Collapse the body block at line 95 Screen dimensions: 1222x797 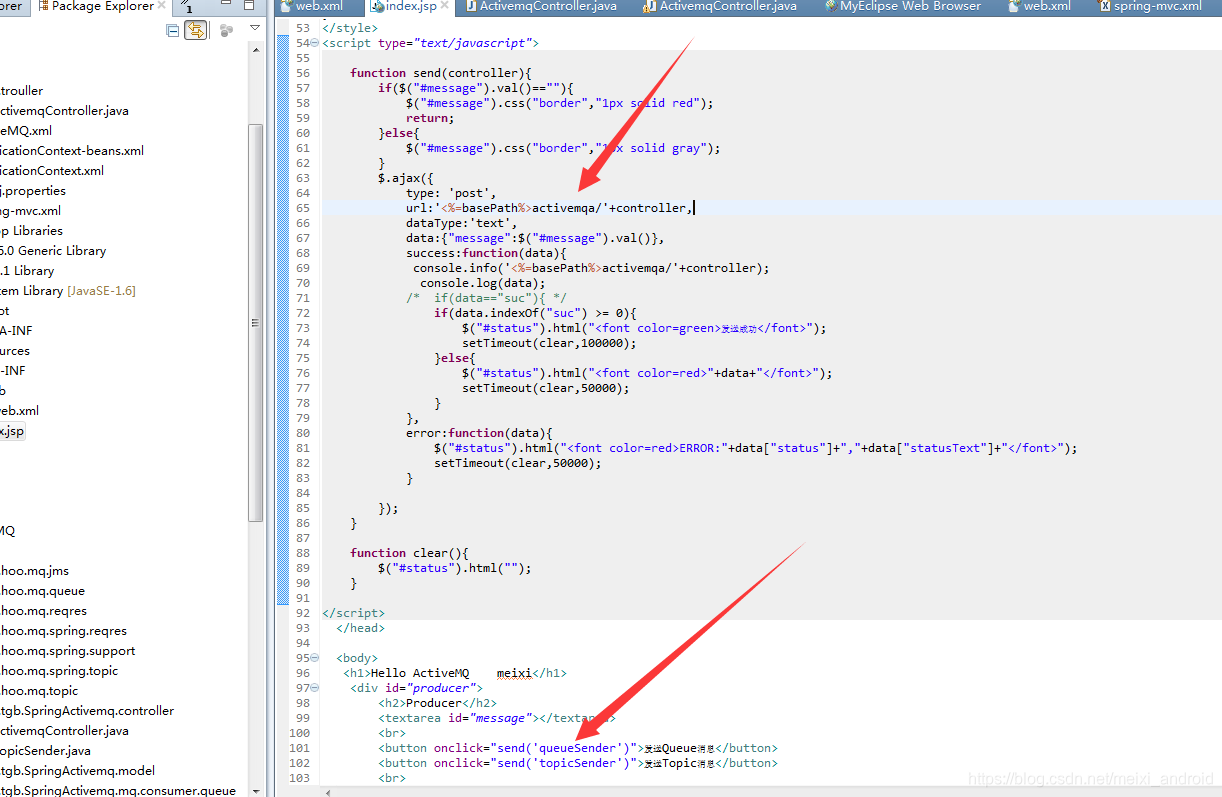315,658
